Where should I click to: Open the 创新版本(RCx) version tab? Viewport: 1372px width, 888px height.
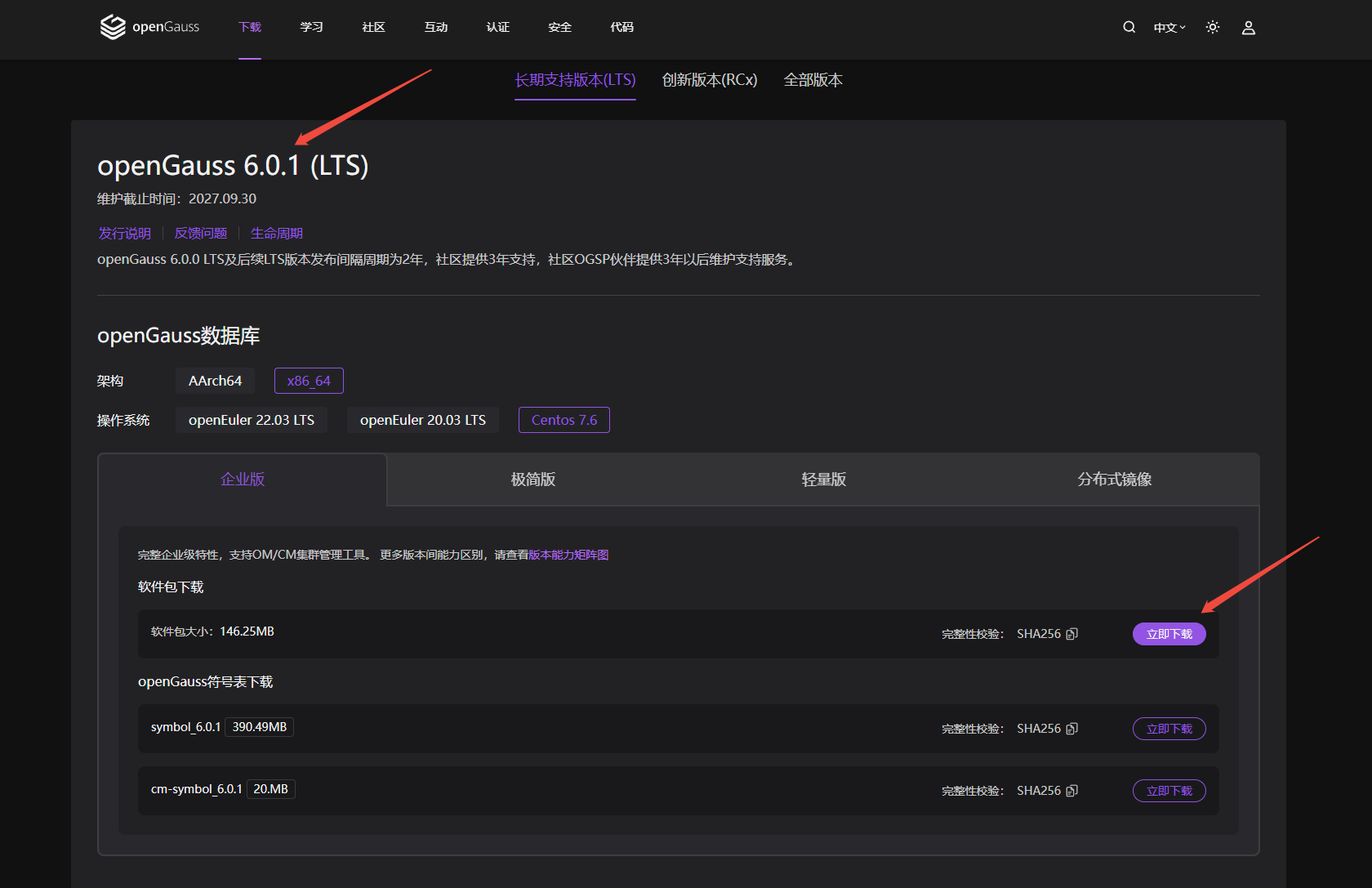[709, 80]
